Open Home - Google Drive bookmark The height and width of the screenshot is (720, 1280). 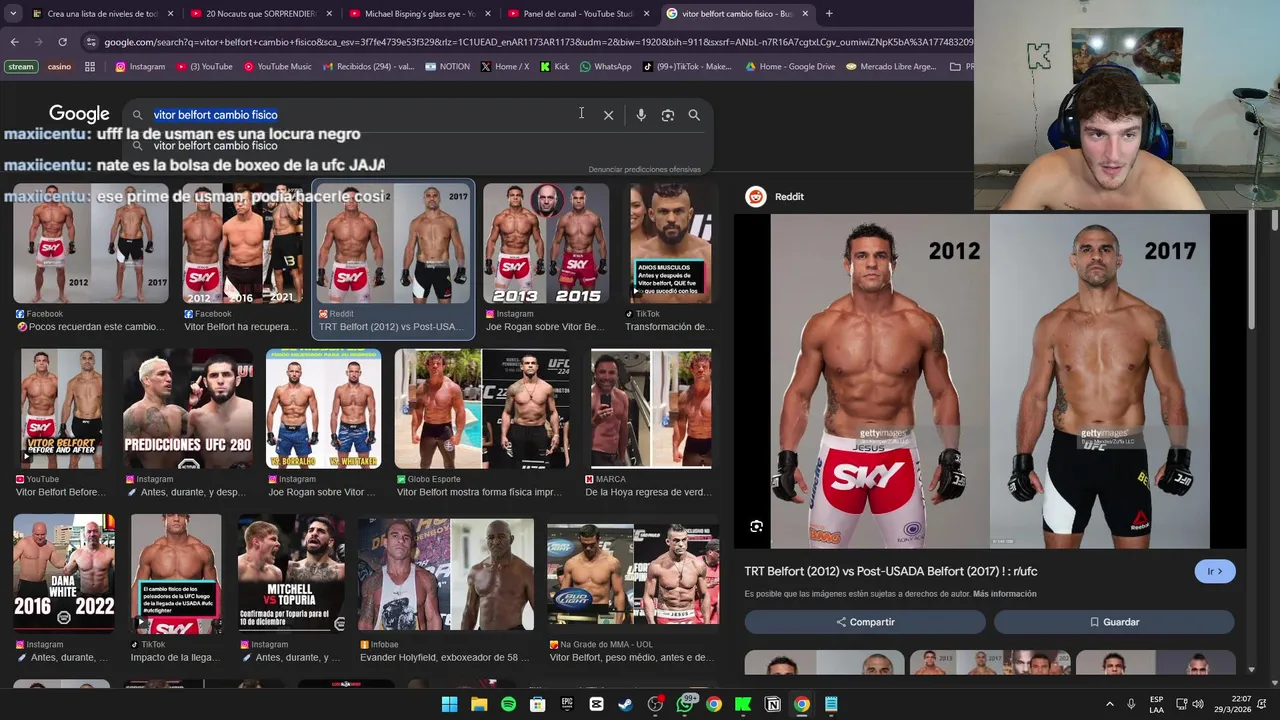click(x=790, y=67)
